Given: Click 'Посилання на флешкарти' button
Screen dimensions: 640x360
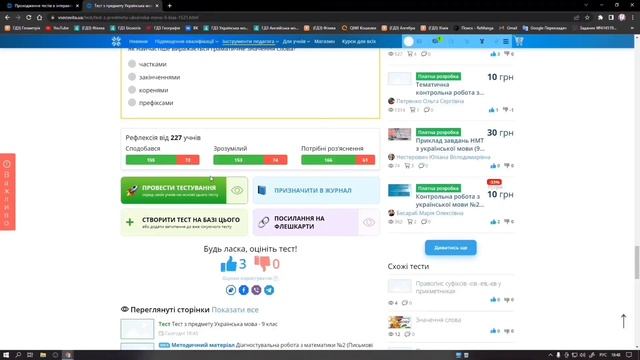Looking at the screenshot, I should (x=306, y=222).
